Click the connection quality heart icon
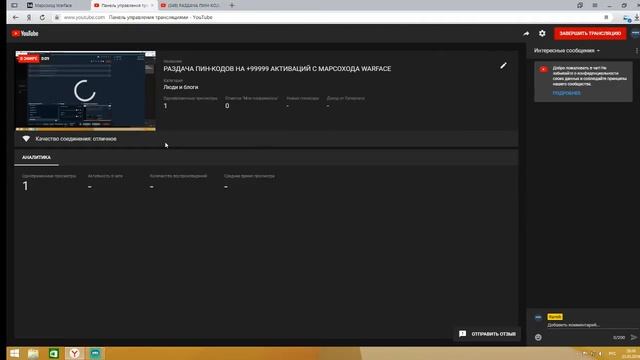640x360 pixels. [26, 139]
